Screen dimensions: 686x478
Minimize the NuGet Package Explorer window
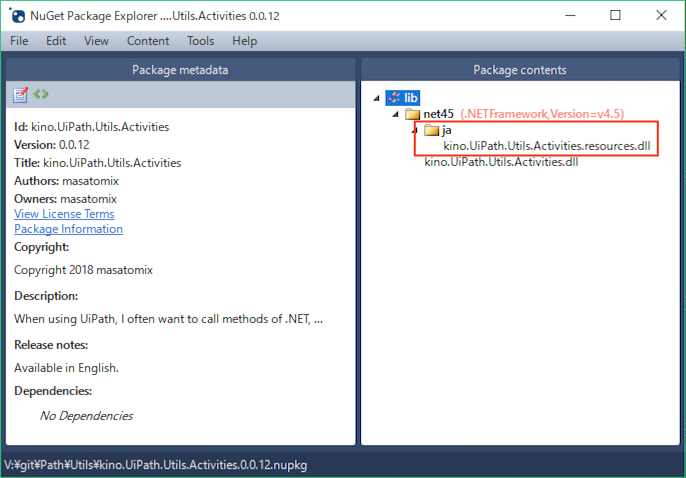[x=570, y=15]
